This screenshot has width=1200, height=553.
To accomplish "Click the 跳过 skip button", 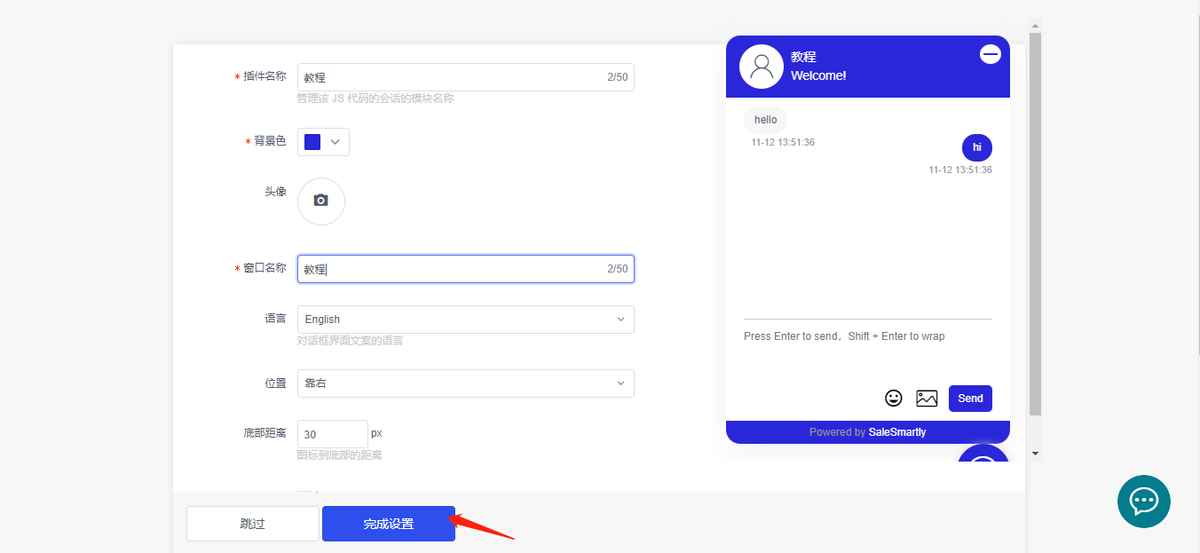I will pyautogui.click(x=252, y=523).
